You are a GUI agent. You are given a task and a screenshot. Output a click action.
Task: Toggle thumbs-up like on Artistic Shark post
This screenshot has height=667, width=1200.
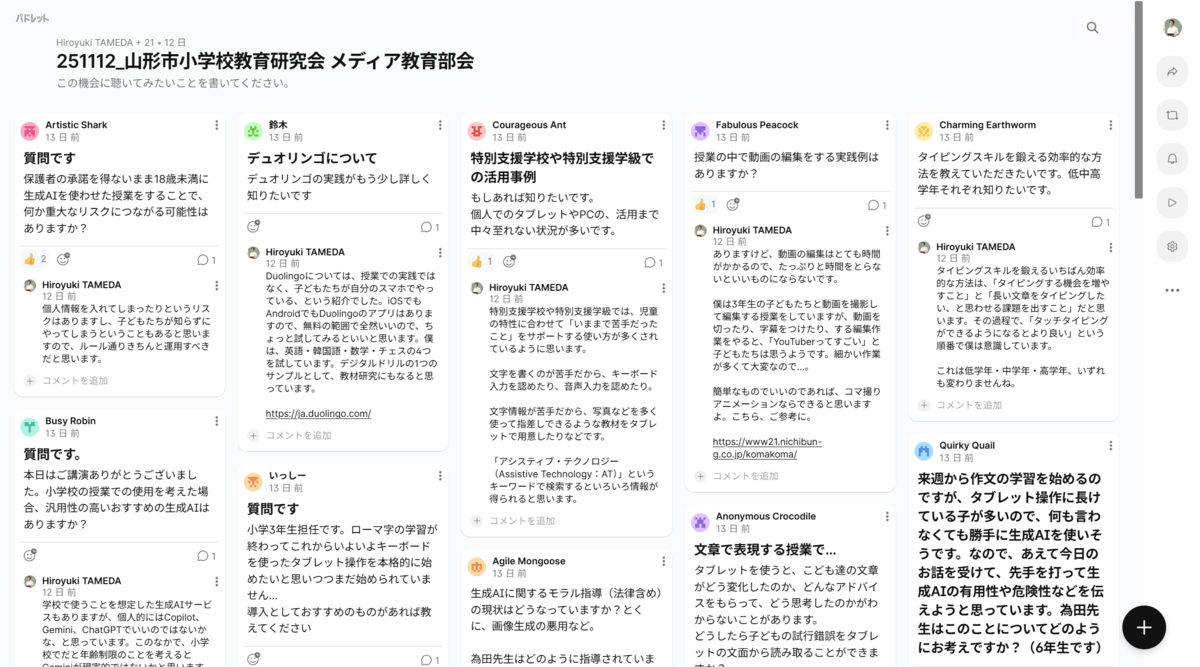[x=35, y=259]
